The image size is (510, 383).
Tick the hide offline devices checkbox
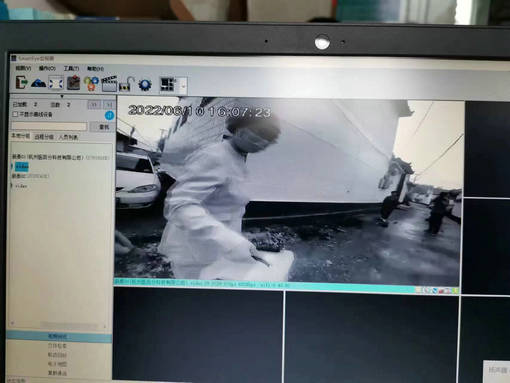point(15,114)
